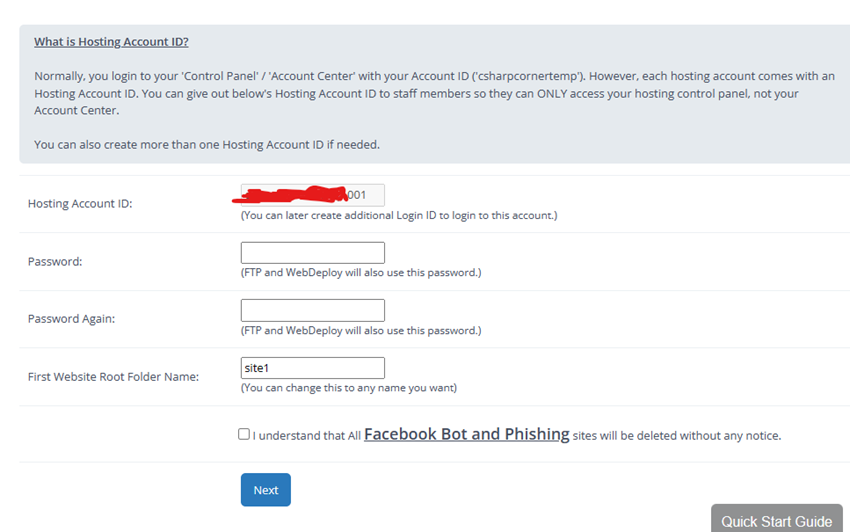Click the 'Password Again:' label
The height and width of the screenshot is (532, 850).
click(x=71, y=319)
